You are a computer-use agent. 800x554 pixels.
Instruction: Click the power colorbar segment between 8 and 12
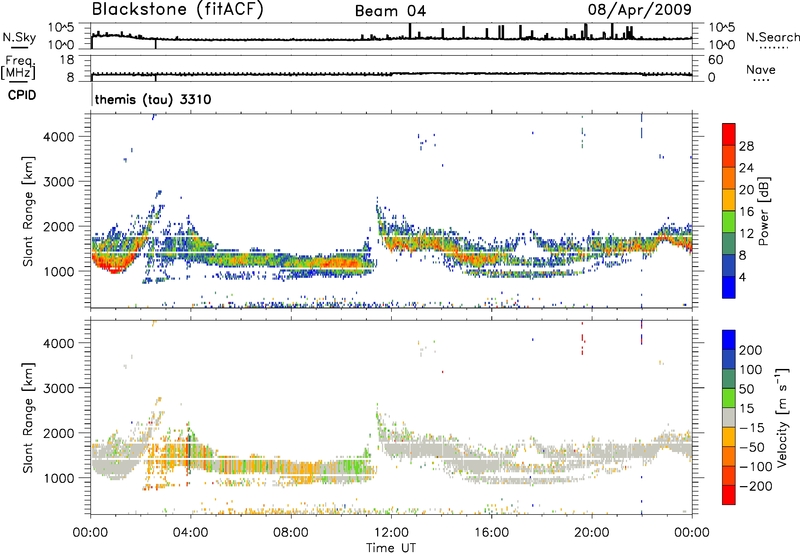729,244
